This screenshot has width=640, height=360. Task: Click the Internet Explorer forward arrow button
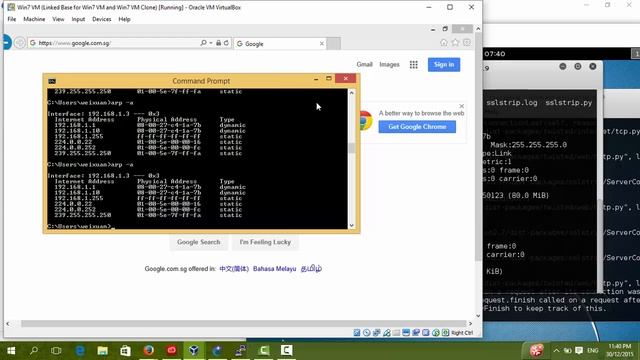(x=19, y=42)
